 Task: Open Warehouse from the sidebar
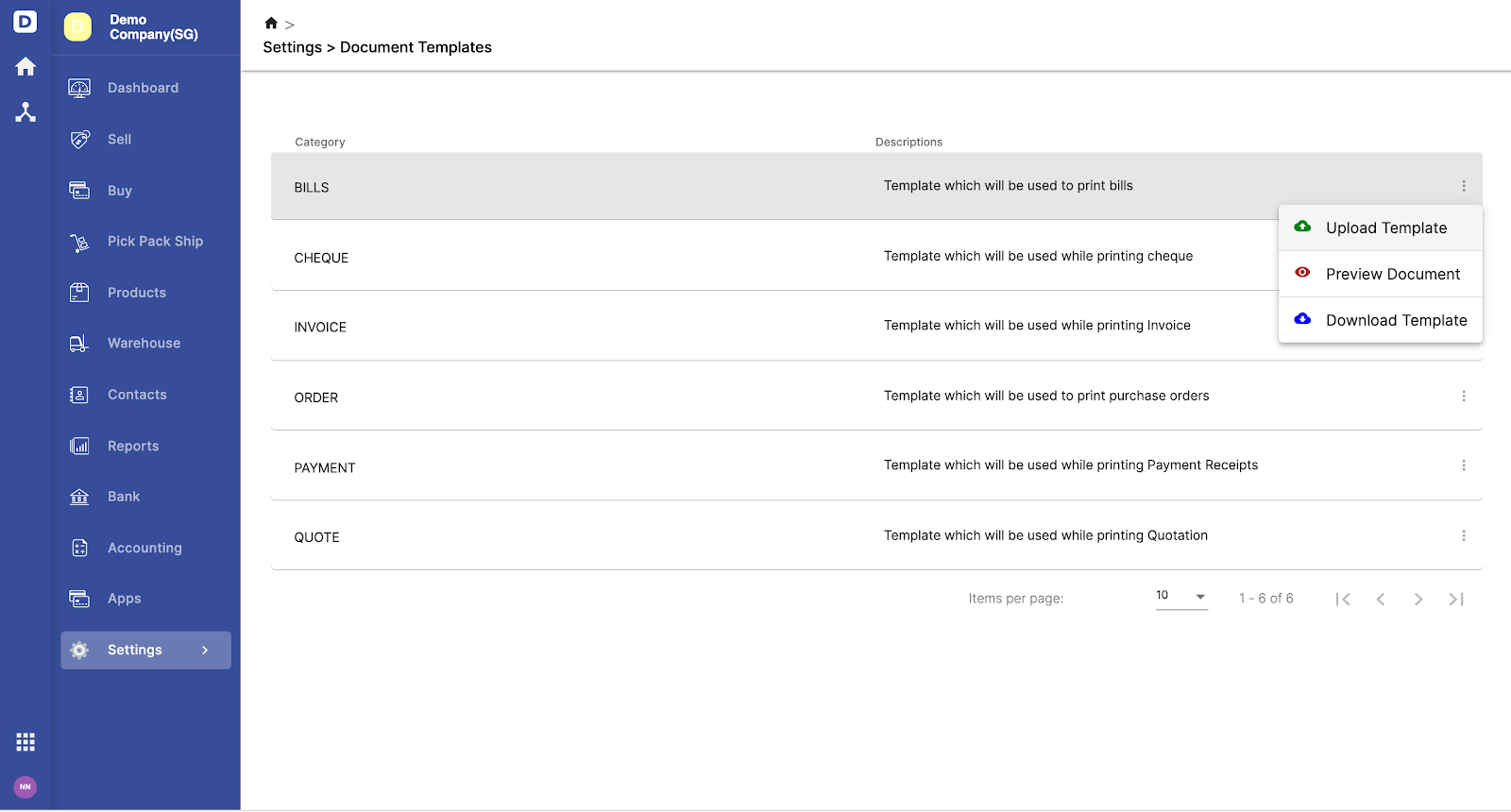click(144, 344)
